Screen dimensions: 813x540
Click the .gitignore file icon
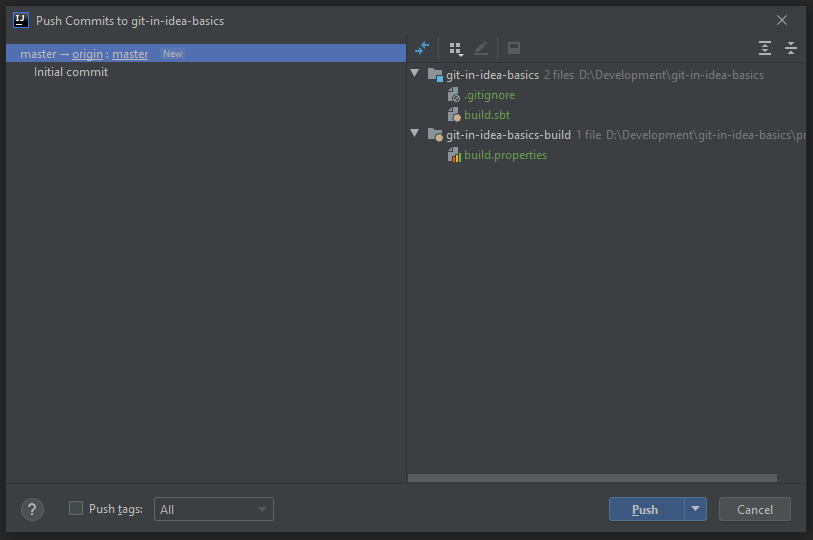(x=454, y=95)
